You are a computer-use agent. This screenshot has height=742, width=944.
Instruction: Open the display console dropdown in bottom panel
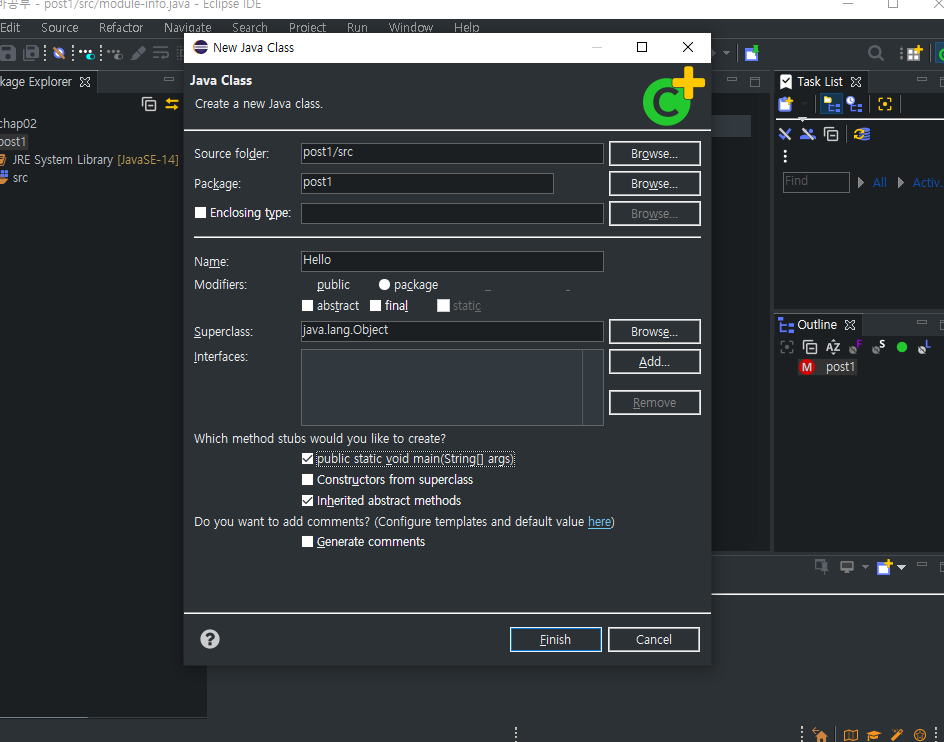pos(865,567)
